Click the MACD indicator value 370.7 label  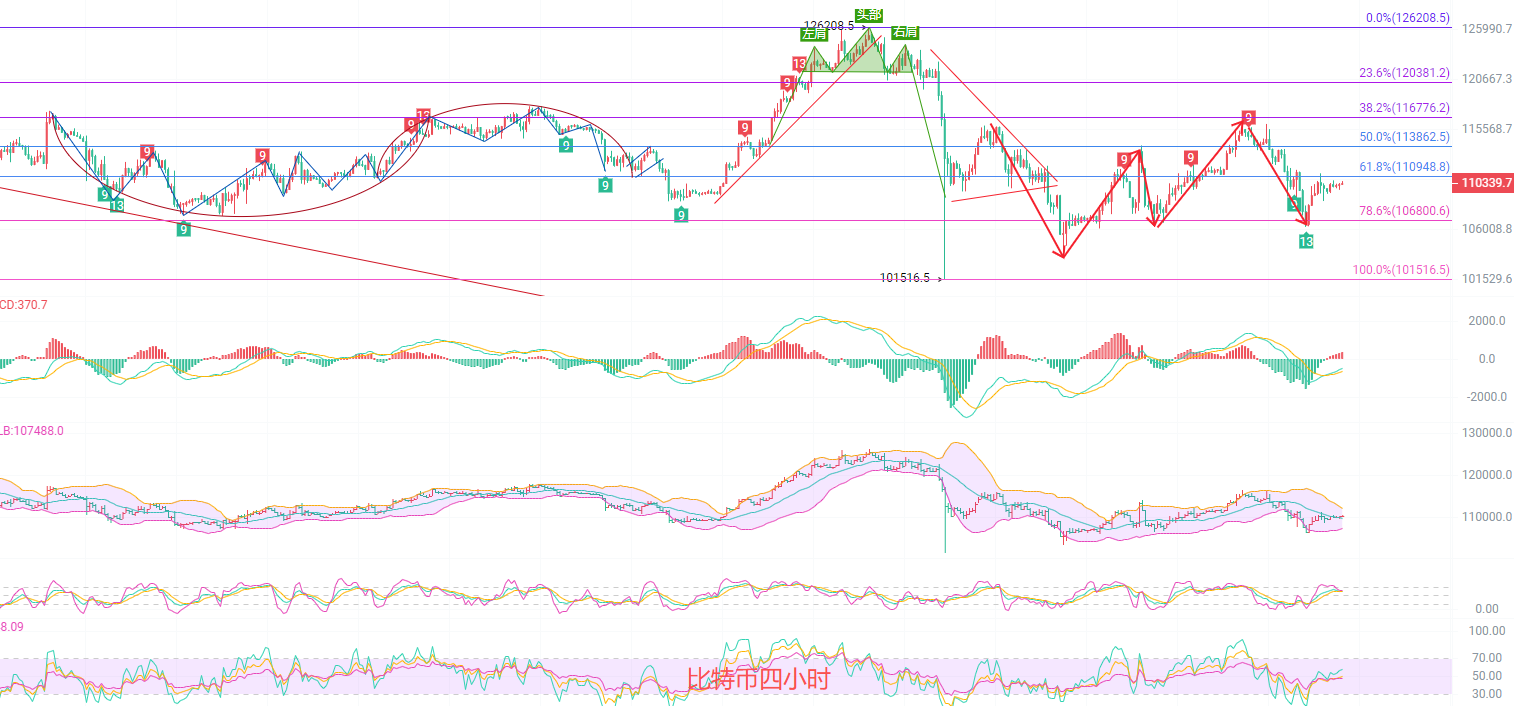[x=24, y=304]
